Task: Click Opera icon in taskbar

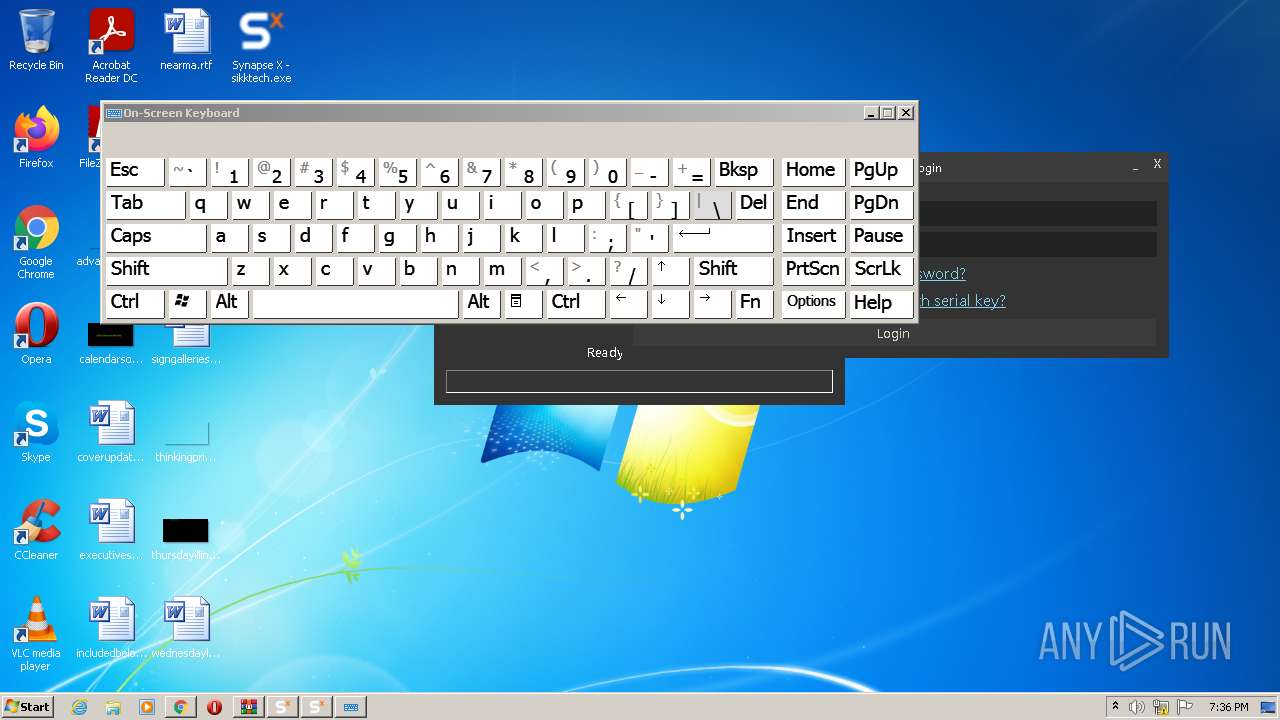Action: pos(214,707)
